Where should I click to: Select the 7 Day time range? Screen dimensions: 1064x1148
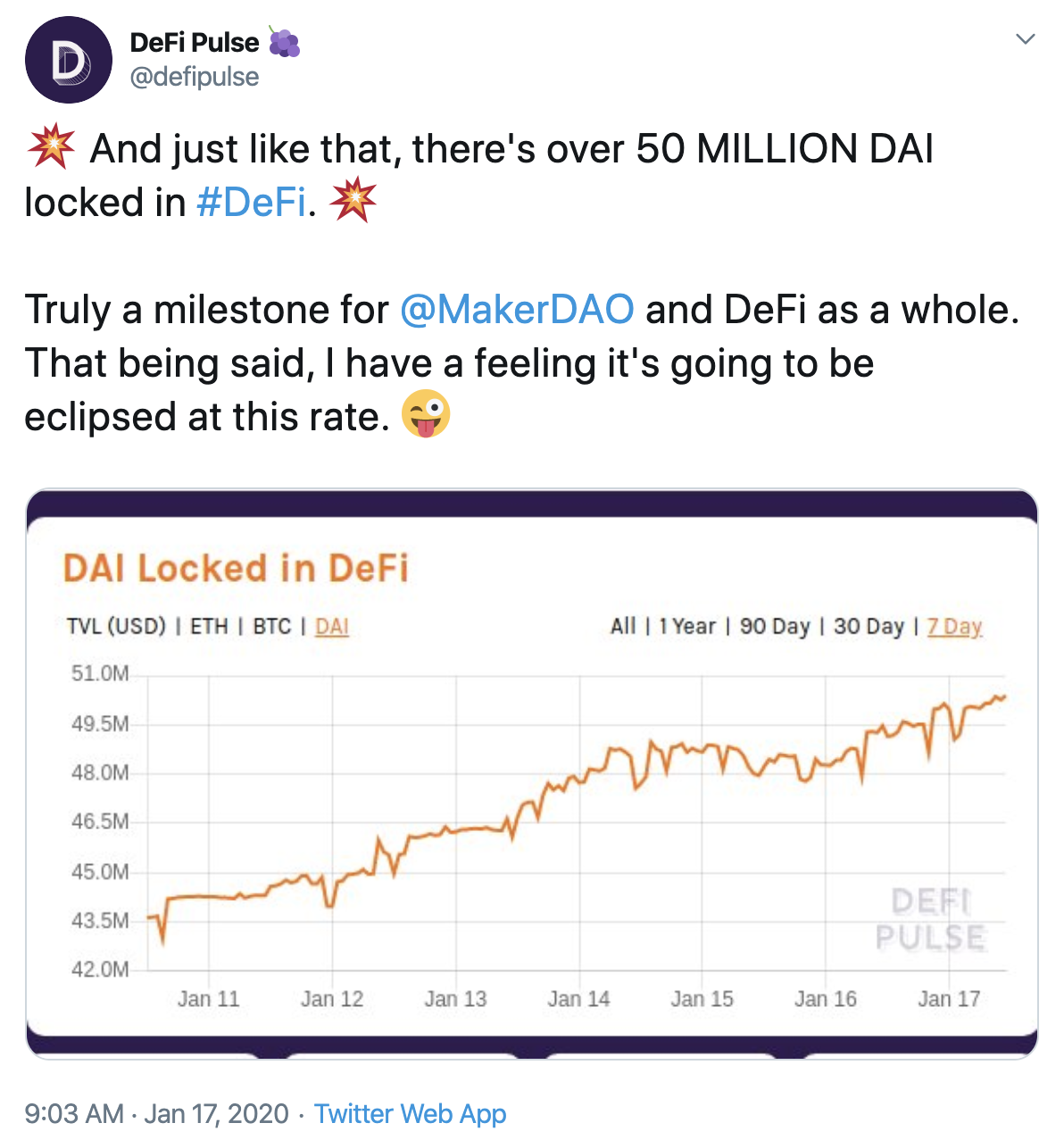pos(954,627)
